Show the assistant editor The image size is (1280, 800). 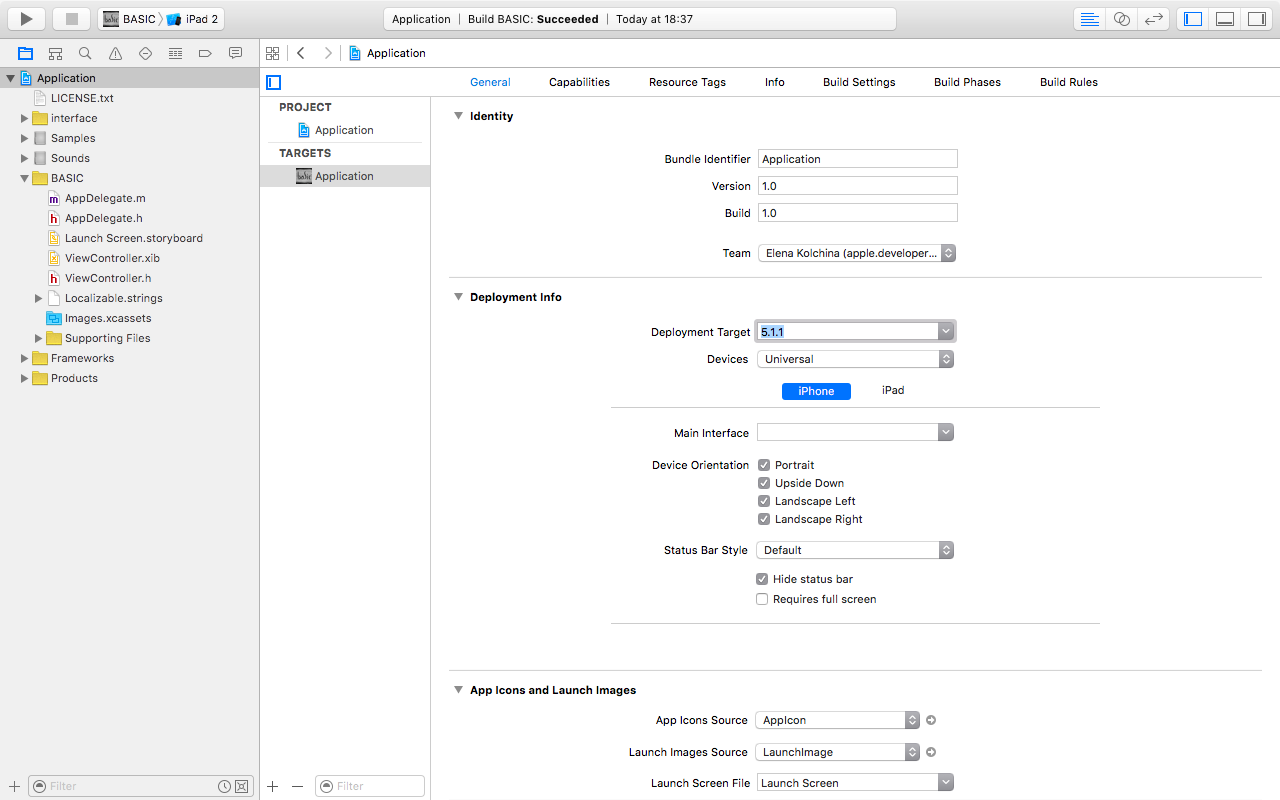(1122, 19)
